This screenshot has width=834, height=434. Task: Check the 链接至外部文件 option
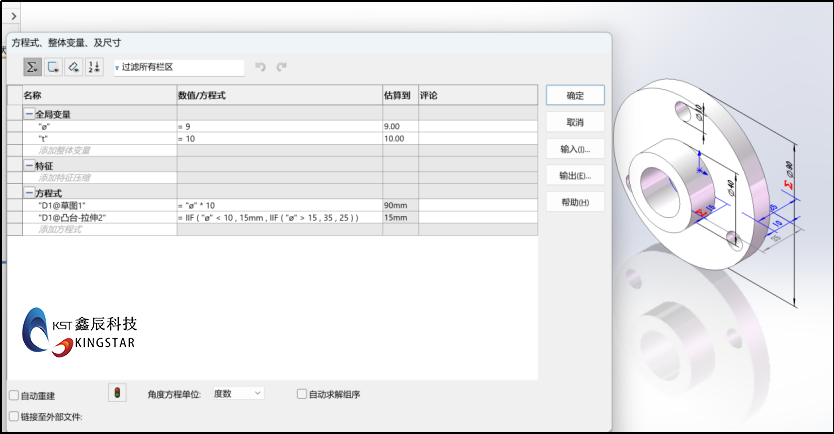pos(13,416)
